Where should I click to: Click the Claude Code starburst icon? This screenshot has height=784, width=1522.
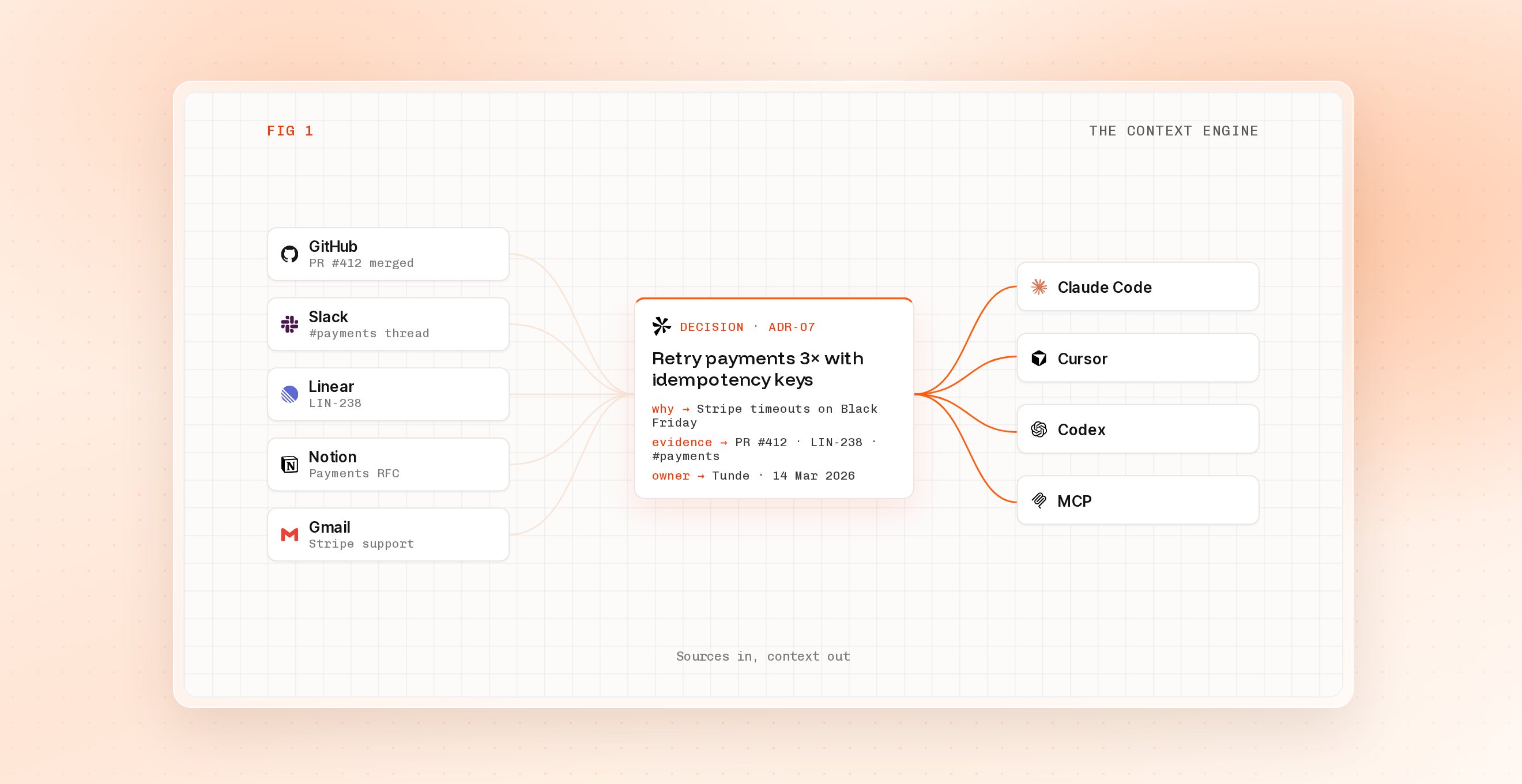point(1039,287)
